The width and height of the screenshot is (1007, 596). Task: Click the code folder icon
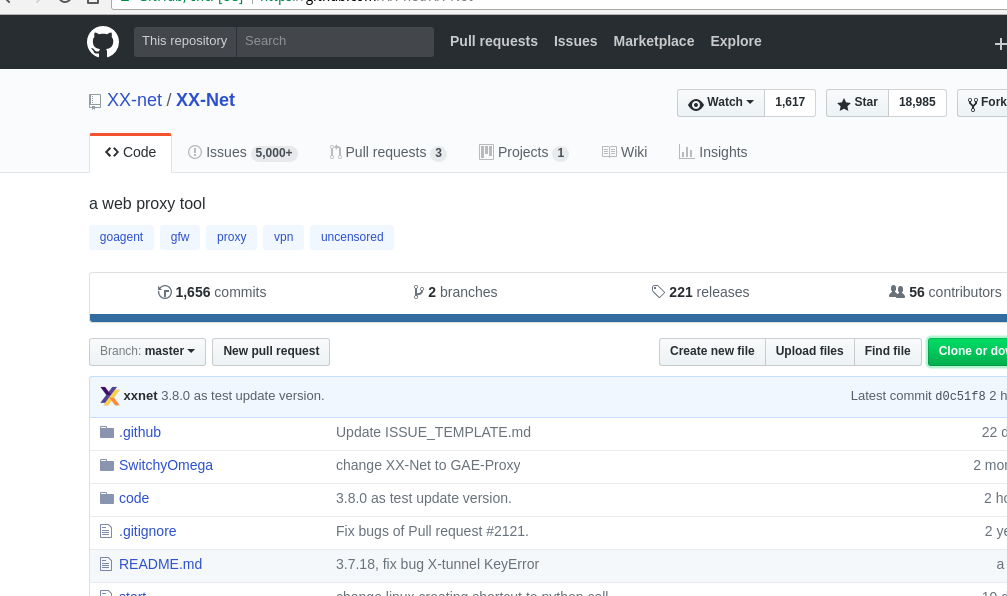pos(107,498)
